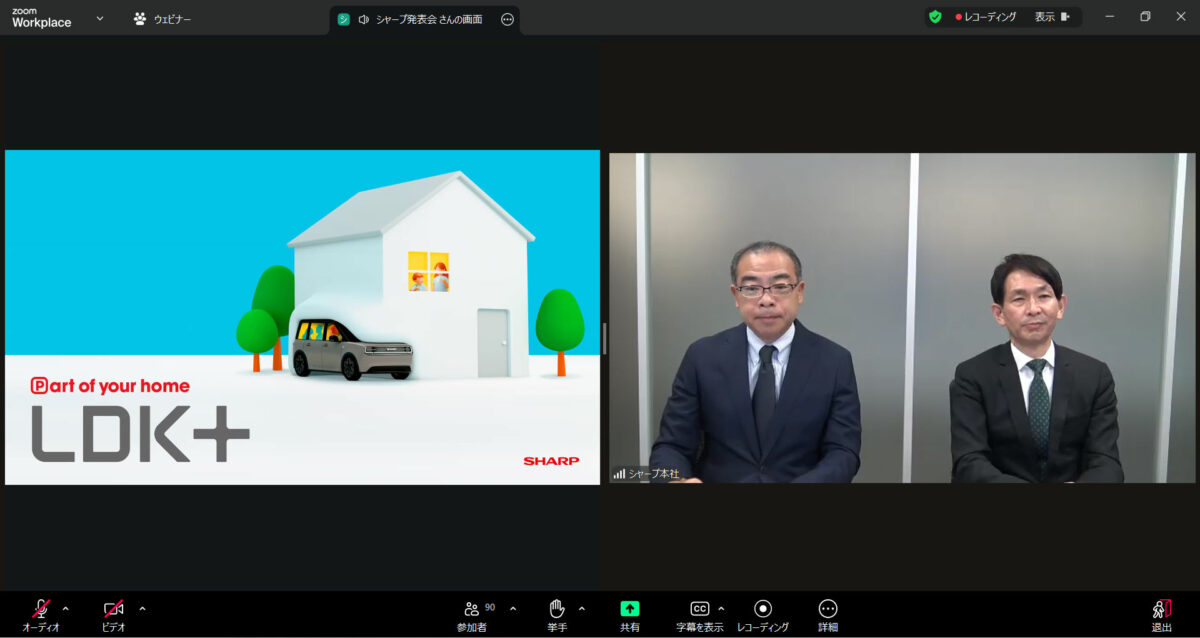Viewport: 1200px width, 638px height.
Task: Open the 参加者 participants panel
Action: (472, 609)
